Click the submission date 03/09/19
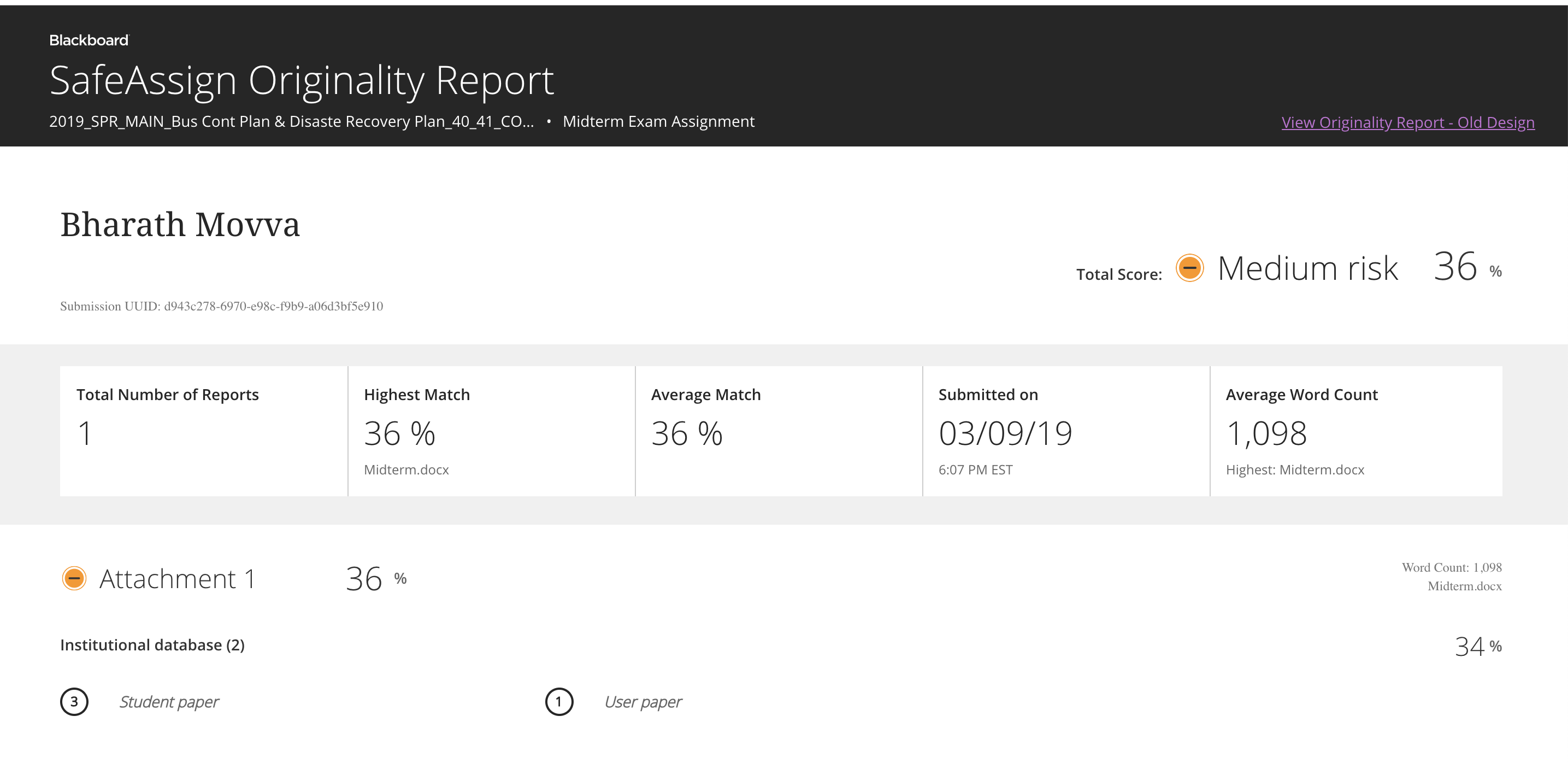 tap(1006, 433)
